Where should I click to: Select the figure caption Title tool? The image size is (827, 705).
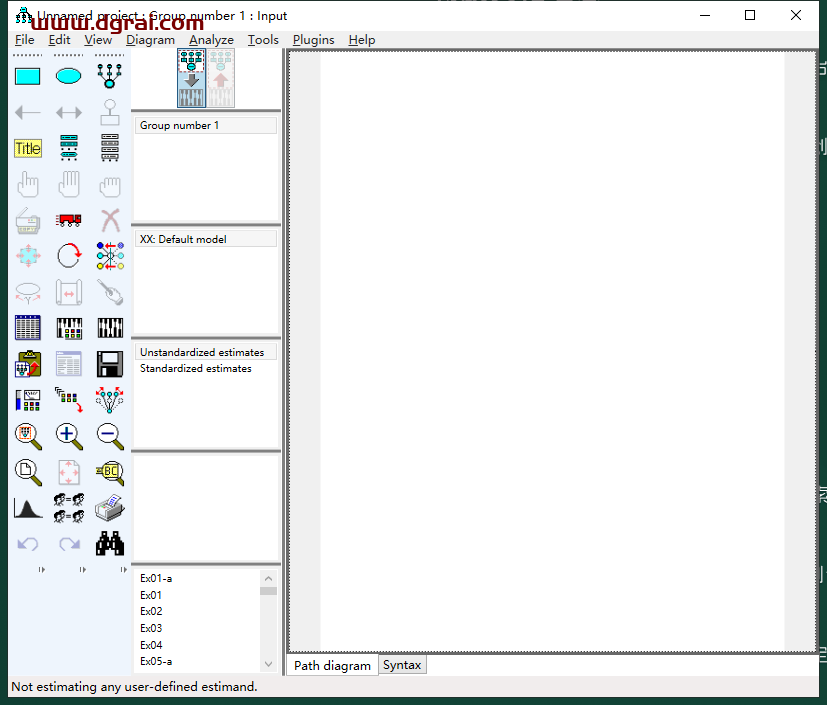tap(27, 148)
